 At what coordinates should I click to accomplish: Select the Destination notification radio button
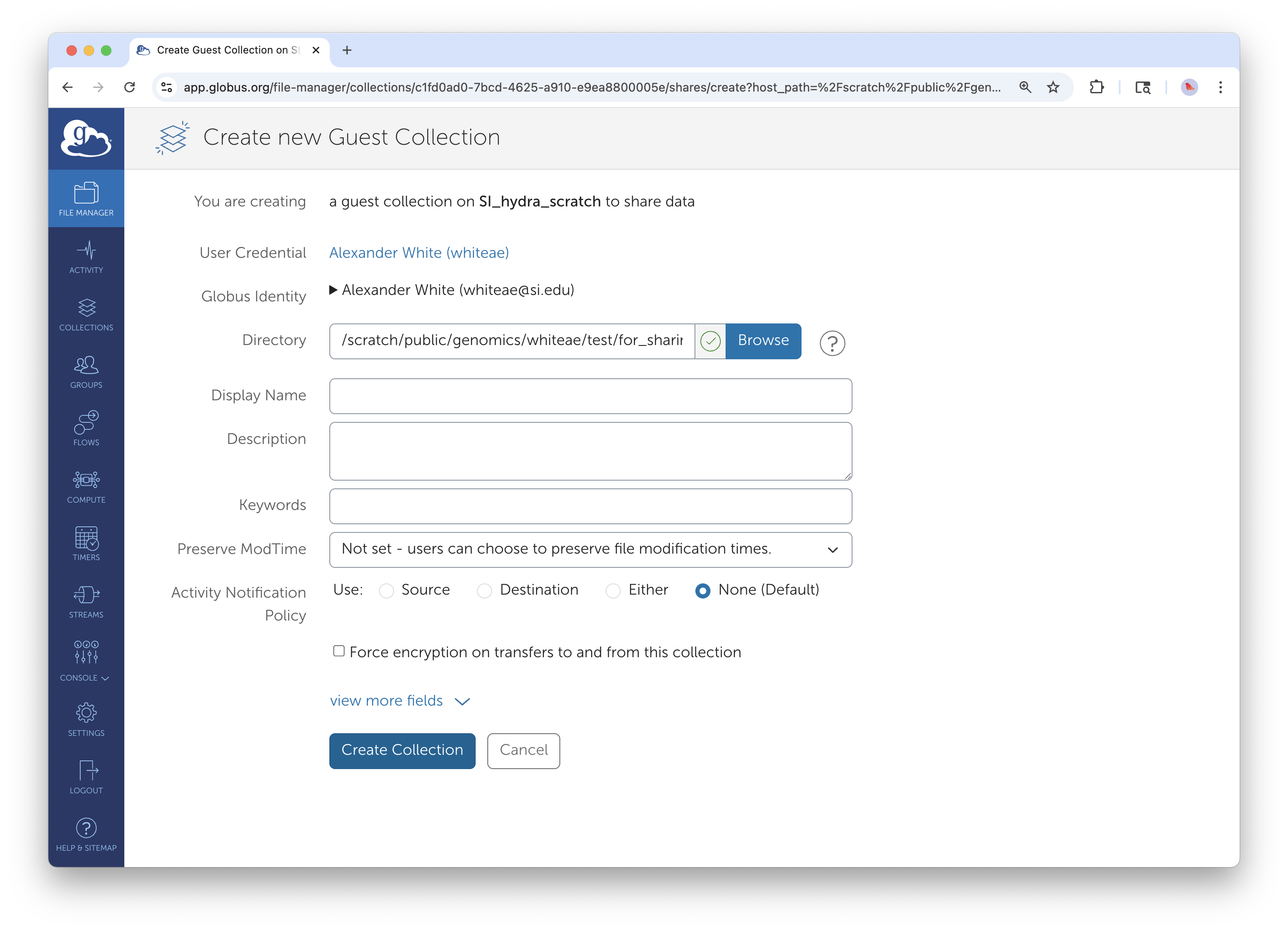[x=484, y=591]
